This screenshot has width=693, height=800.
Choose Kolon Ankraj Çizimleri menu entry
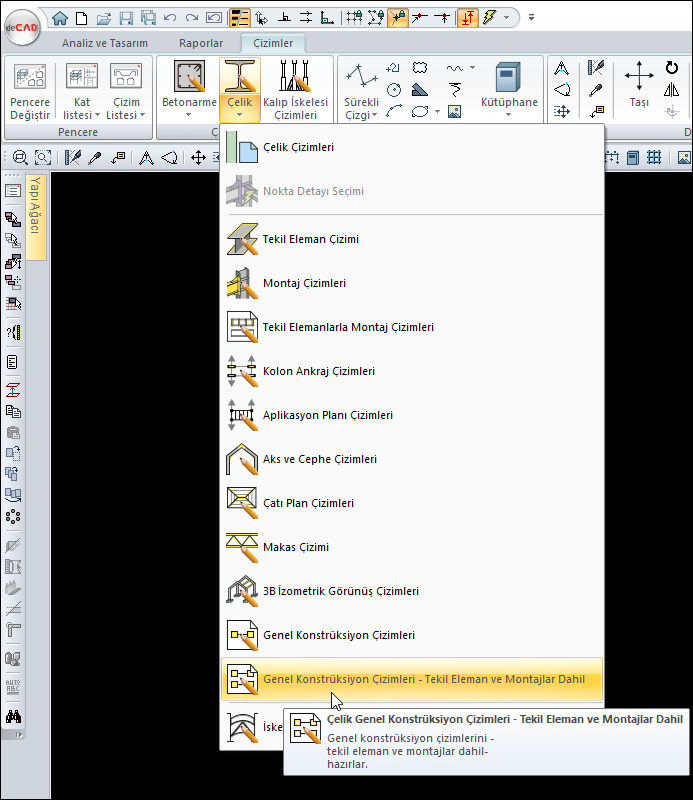click(x=412, y=371)
